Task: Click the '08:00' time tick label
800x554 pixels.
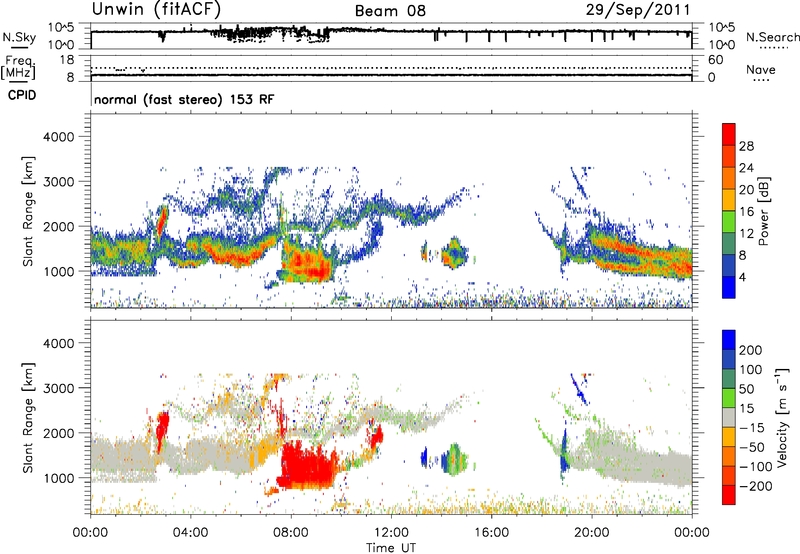Action: coord(291,533)
